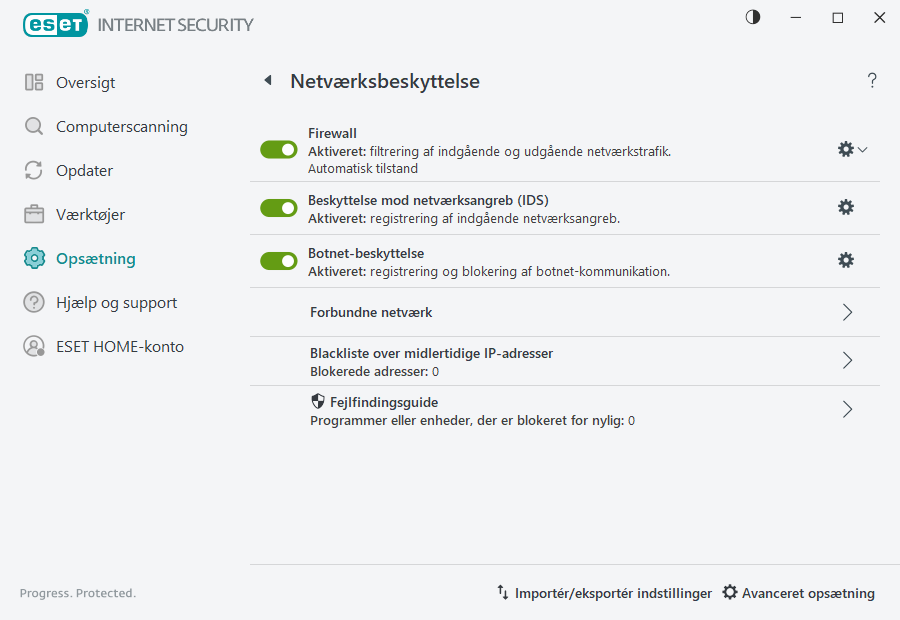
Task: Open Botnet-beskyttelse settings gear
Action: [846, 260]
